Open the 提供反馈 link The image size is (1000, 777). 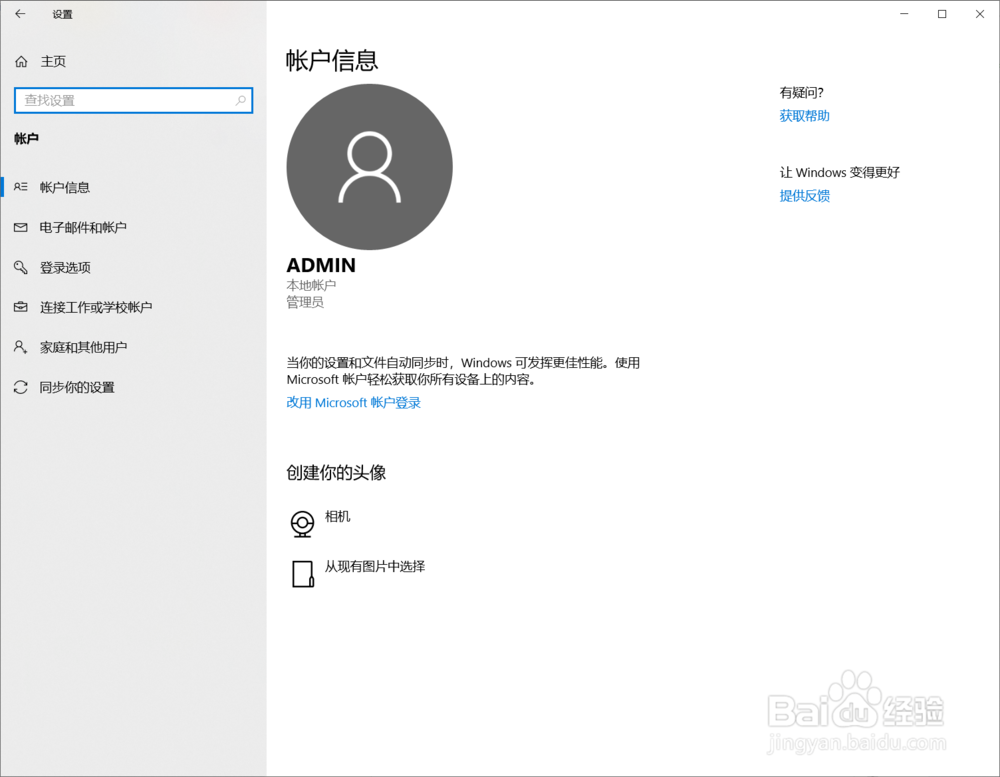pyautogui.click(x=804, y=196)
